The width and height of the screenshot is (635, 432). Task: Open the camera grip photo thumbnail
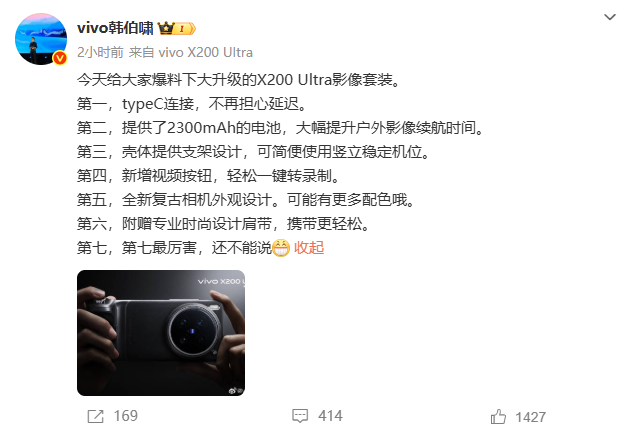tap(161, 333)
